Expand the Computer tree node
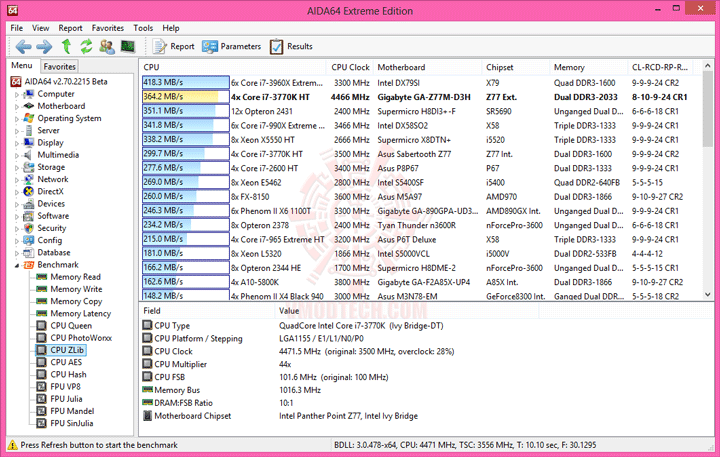 (17, 94)
